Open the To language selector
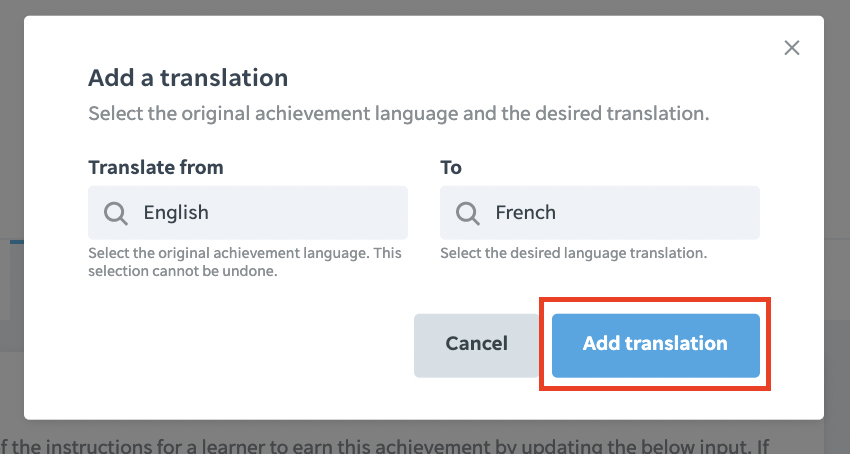 [x=600, y=213]
